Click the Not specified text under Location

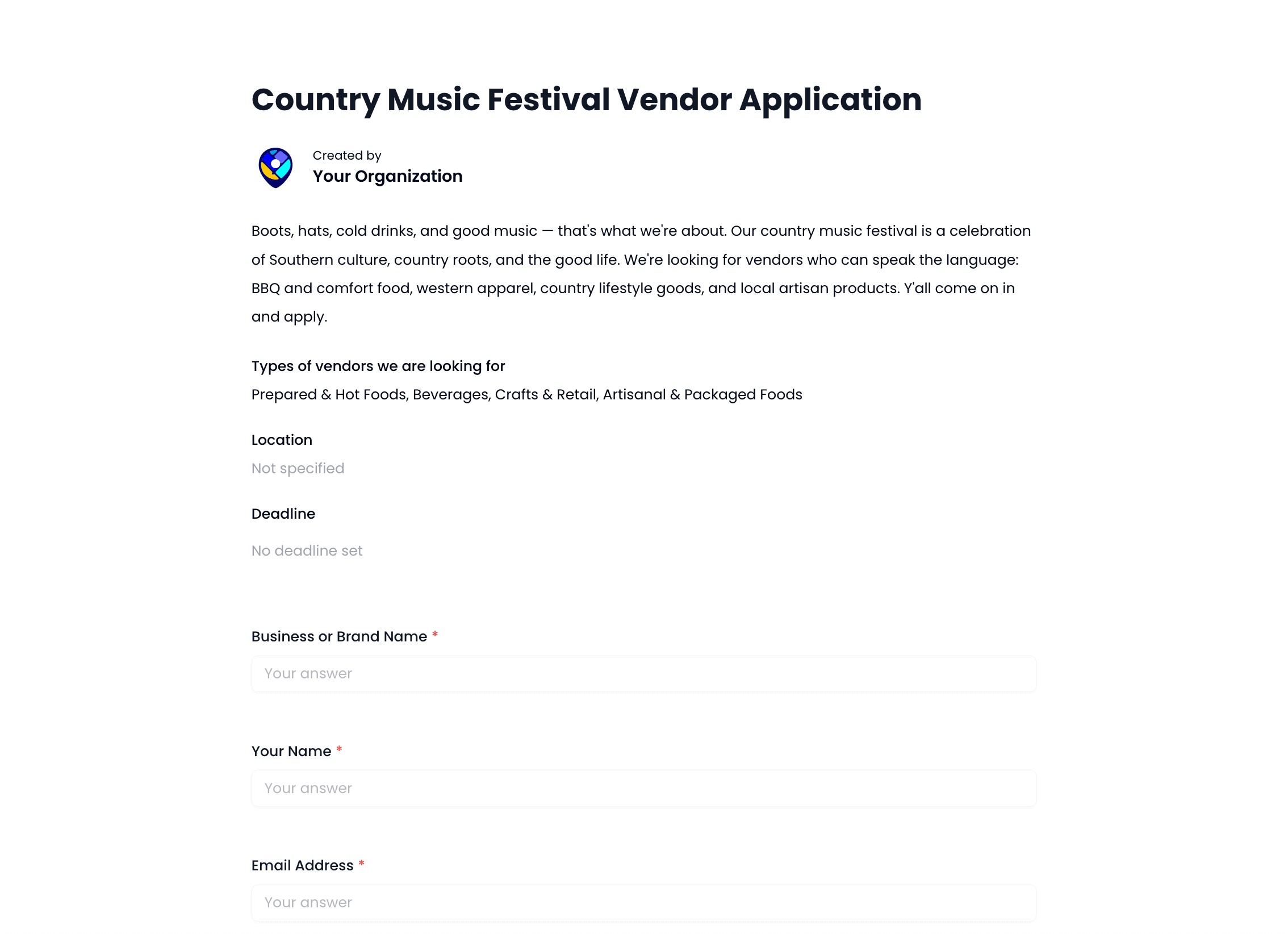point(298,468)
